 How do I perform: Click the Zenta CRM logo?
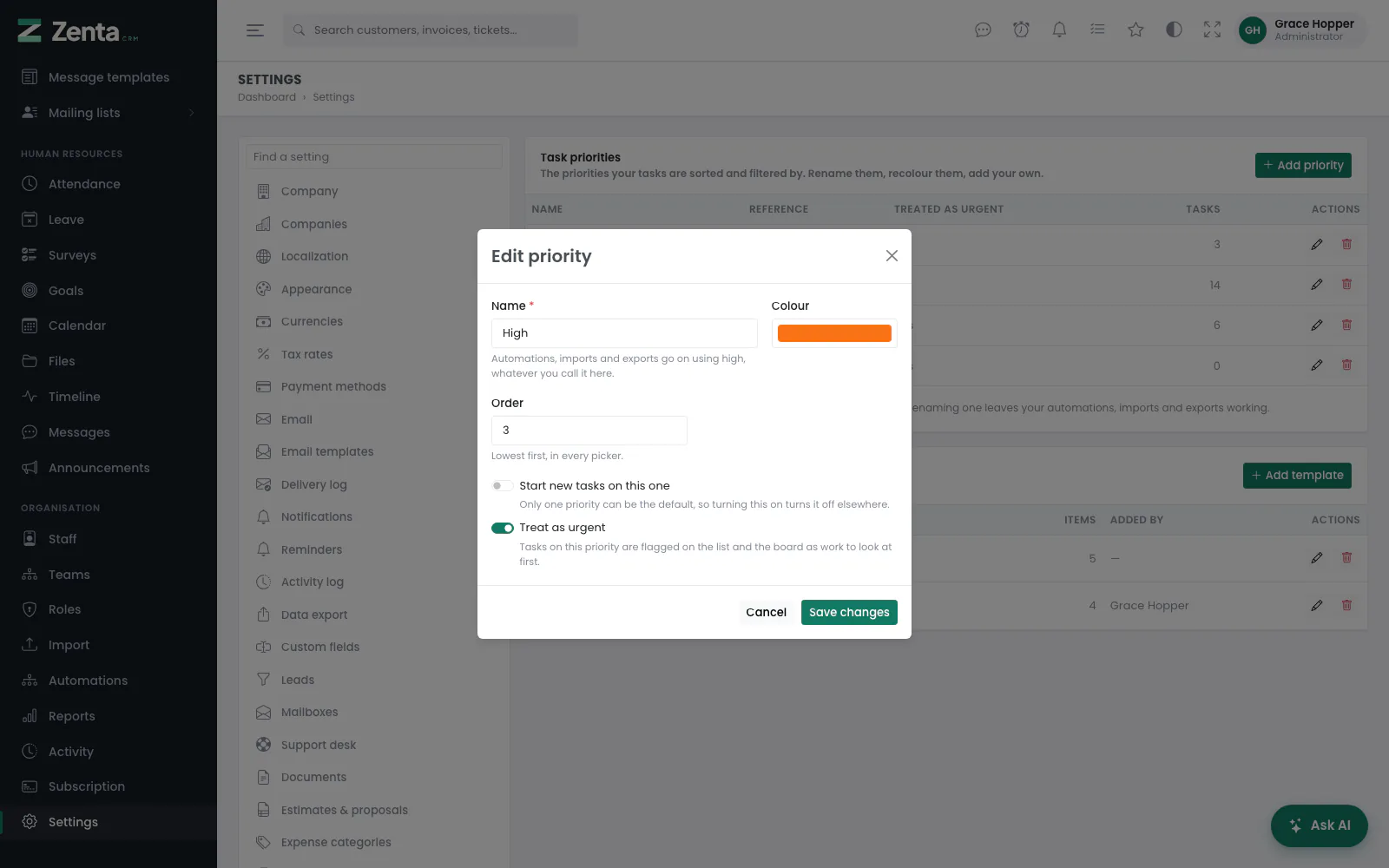pos(78,31)
